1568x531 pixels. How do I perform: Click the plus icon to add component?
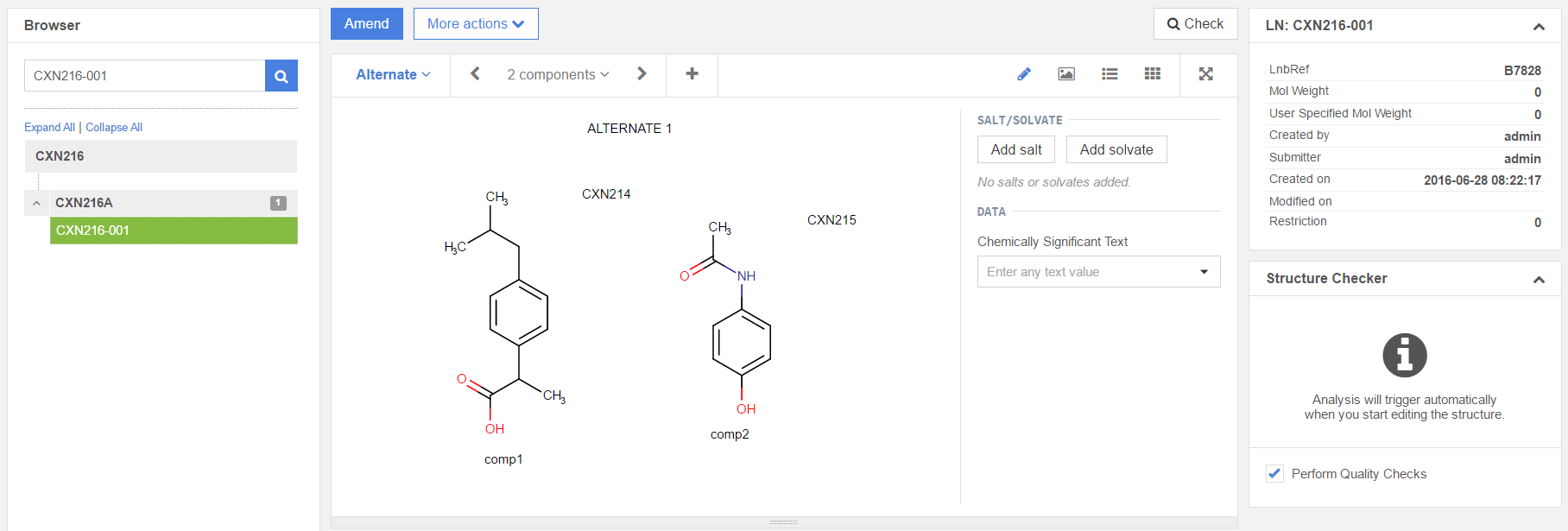click(x=692, y=74)
